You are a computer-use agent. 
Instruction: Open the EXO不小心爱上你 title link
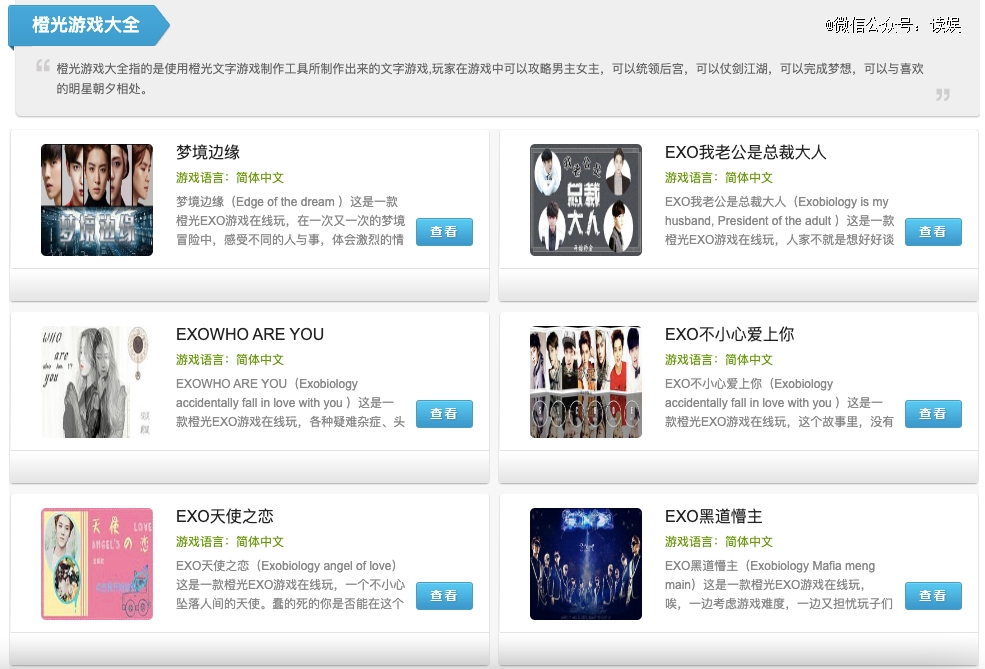(x=729, y=334)
